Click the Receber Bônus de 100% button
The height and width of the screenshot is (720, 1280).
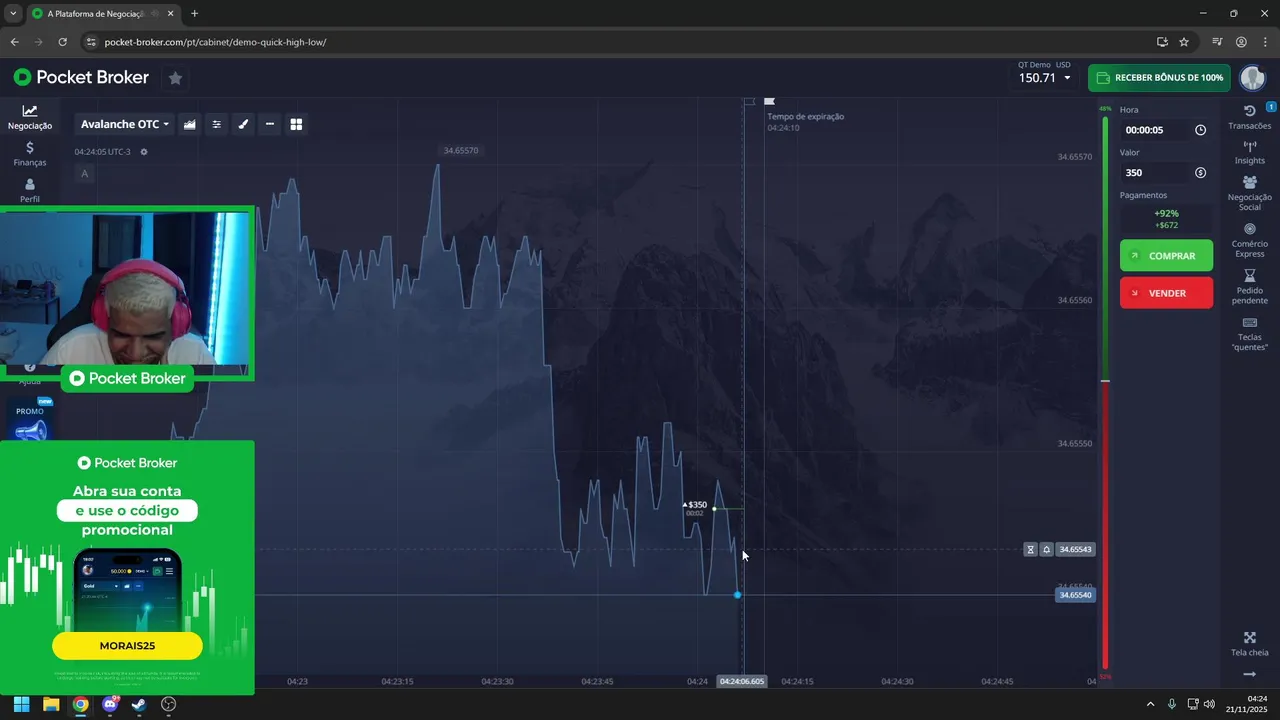click(x=1159, y=77)
